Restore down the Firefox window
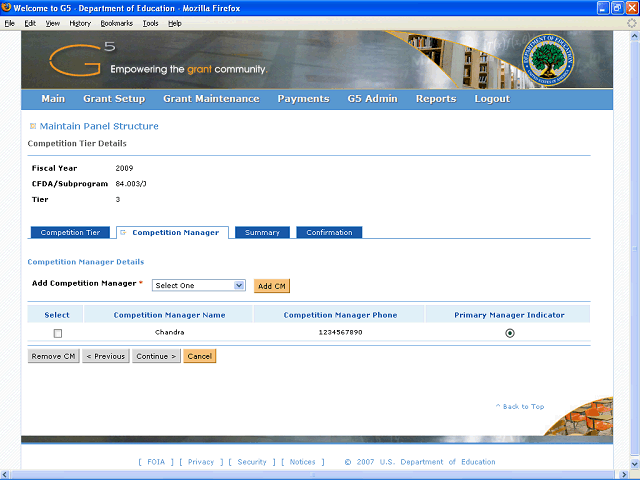Screen dimensions: 640x480 click(618, 8)
